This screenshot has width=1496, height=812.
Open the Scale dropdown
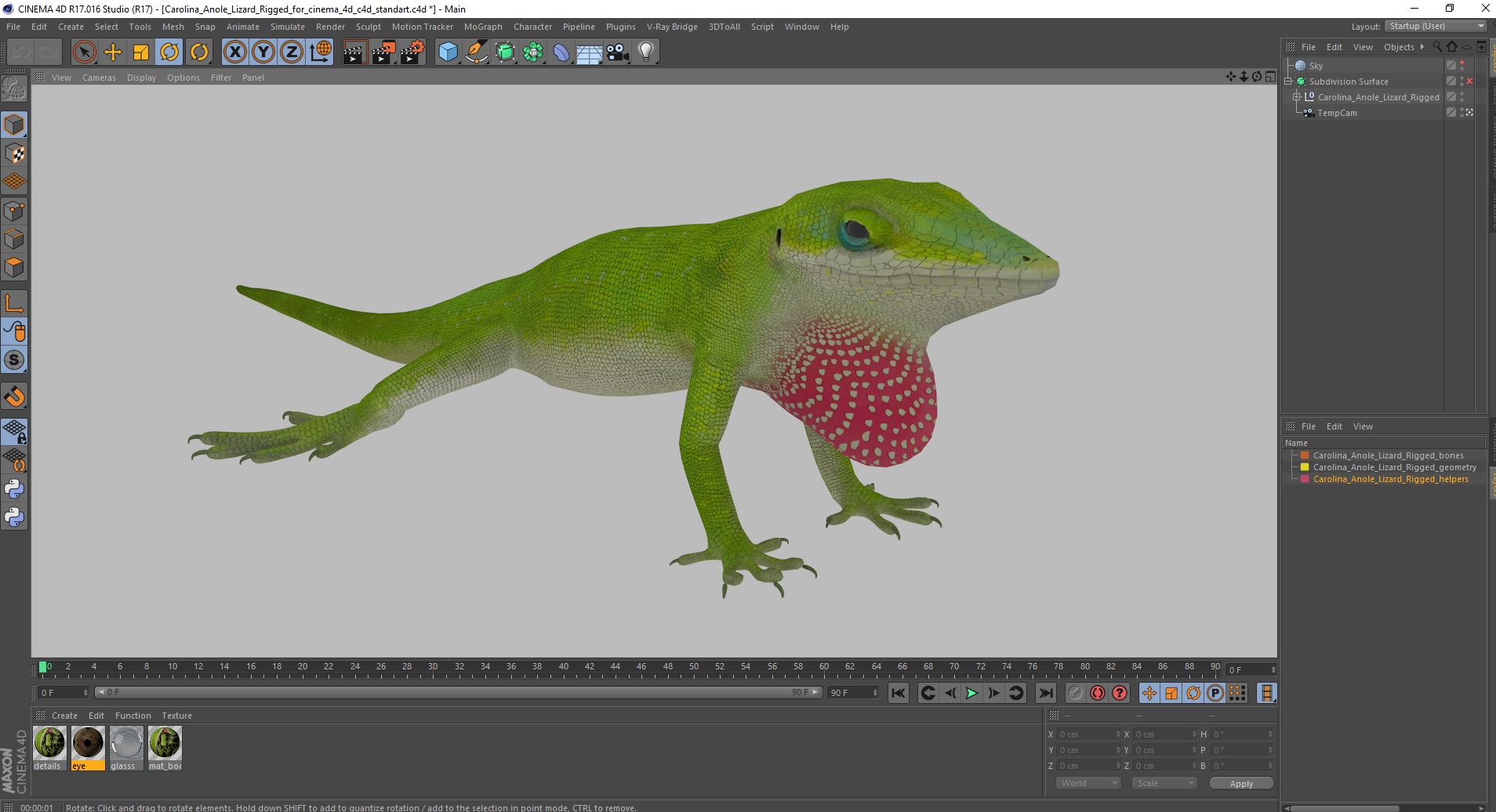click(1164, 783)
